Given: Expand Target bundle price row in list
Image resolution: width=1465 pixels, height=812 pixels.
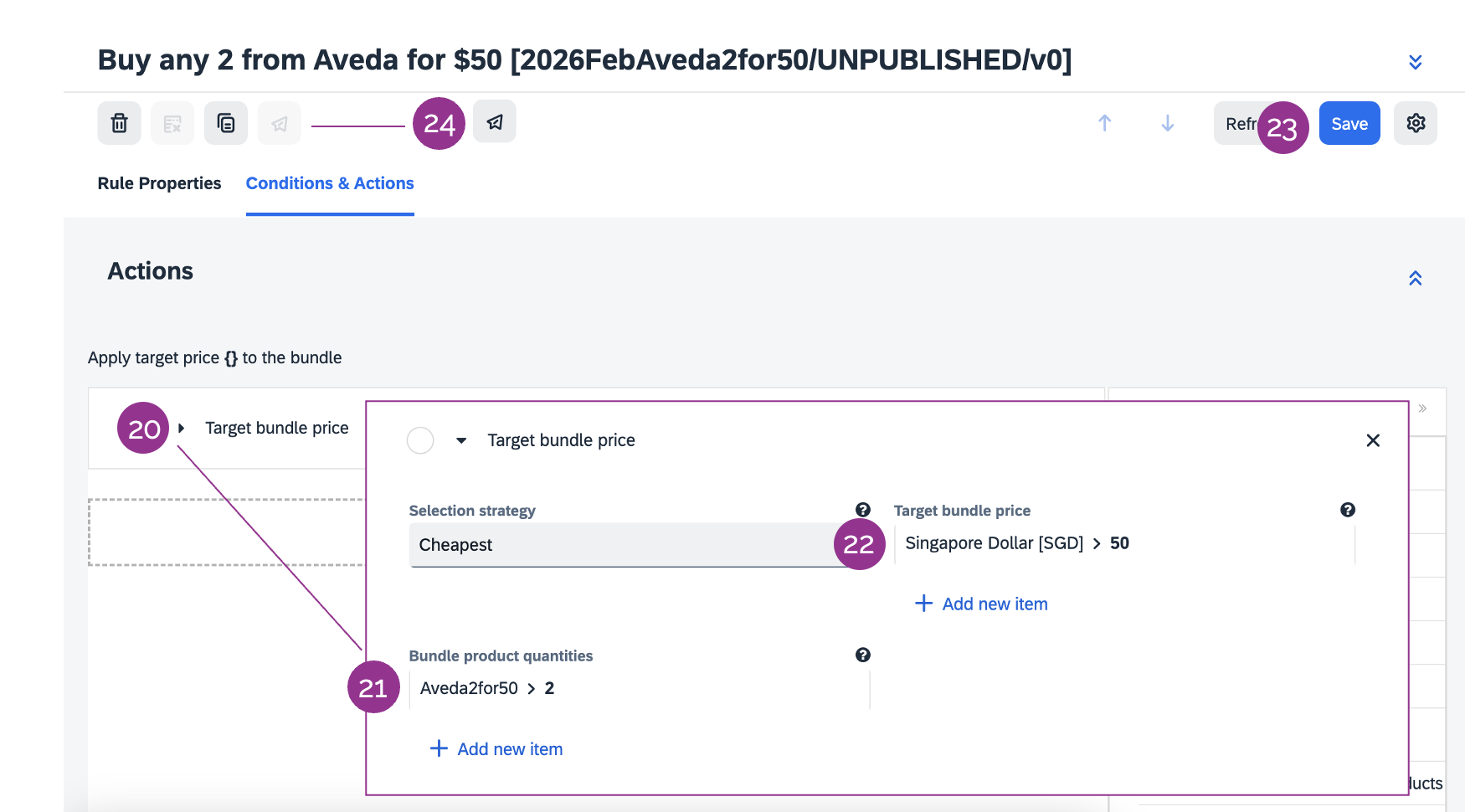Looking at the screenshot, I should pyautogui.click(x=182, y=428).
